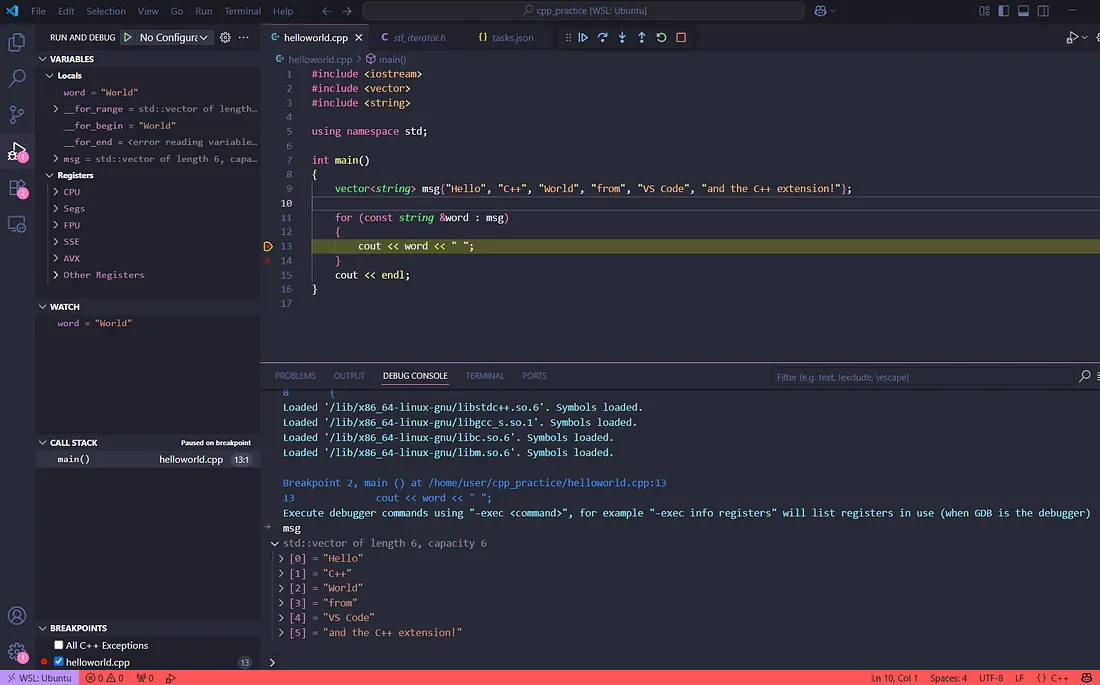Expand the FPU registers
Image resolution: width=1100 pixels, height=685 pixels.
click(x=56, y=225)
